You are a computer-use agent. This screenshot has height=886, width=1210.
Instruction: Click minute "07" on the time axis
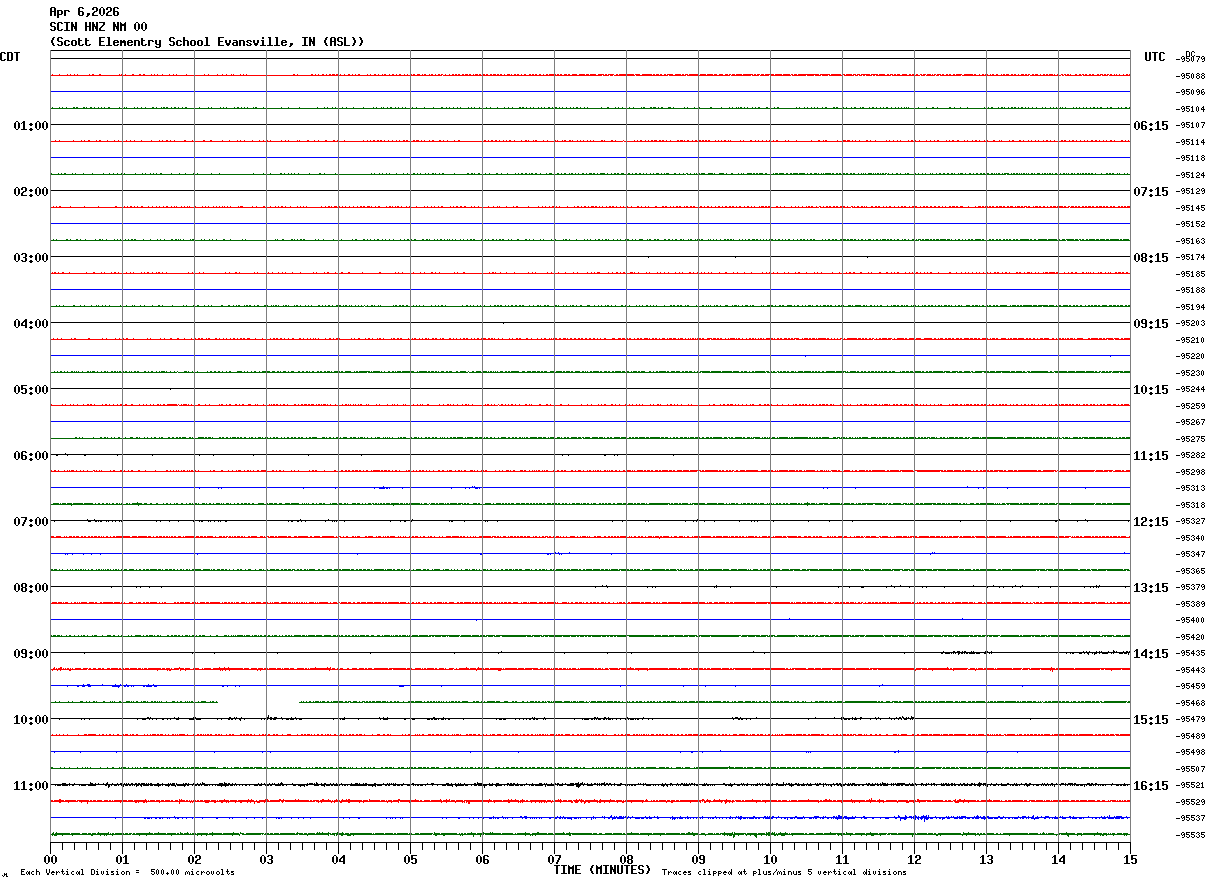coord(554,860)
